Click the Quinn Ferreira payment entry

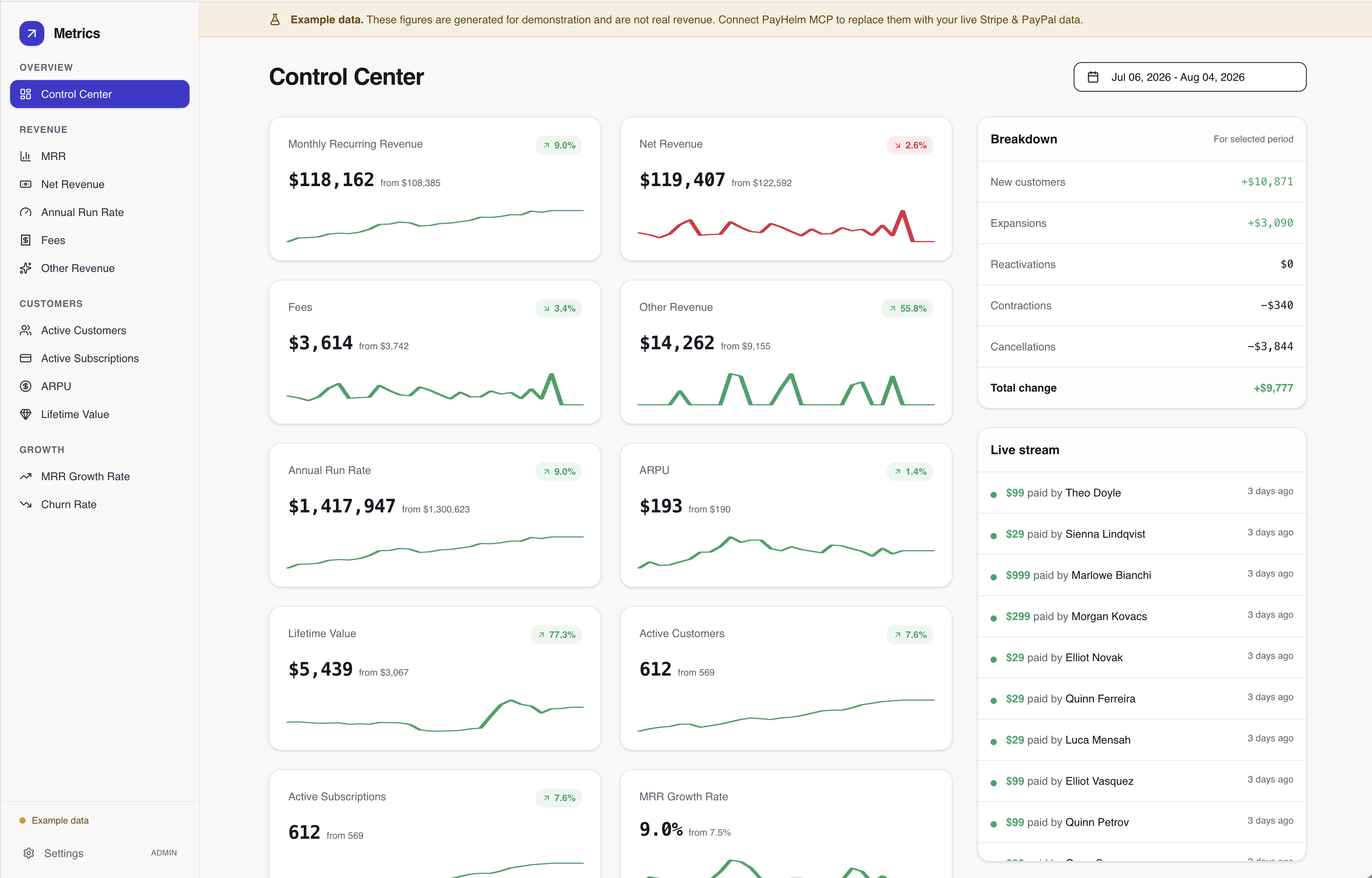[x=1142, y=699]
